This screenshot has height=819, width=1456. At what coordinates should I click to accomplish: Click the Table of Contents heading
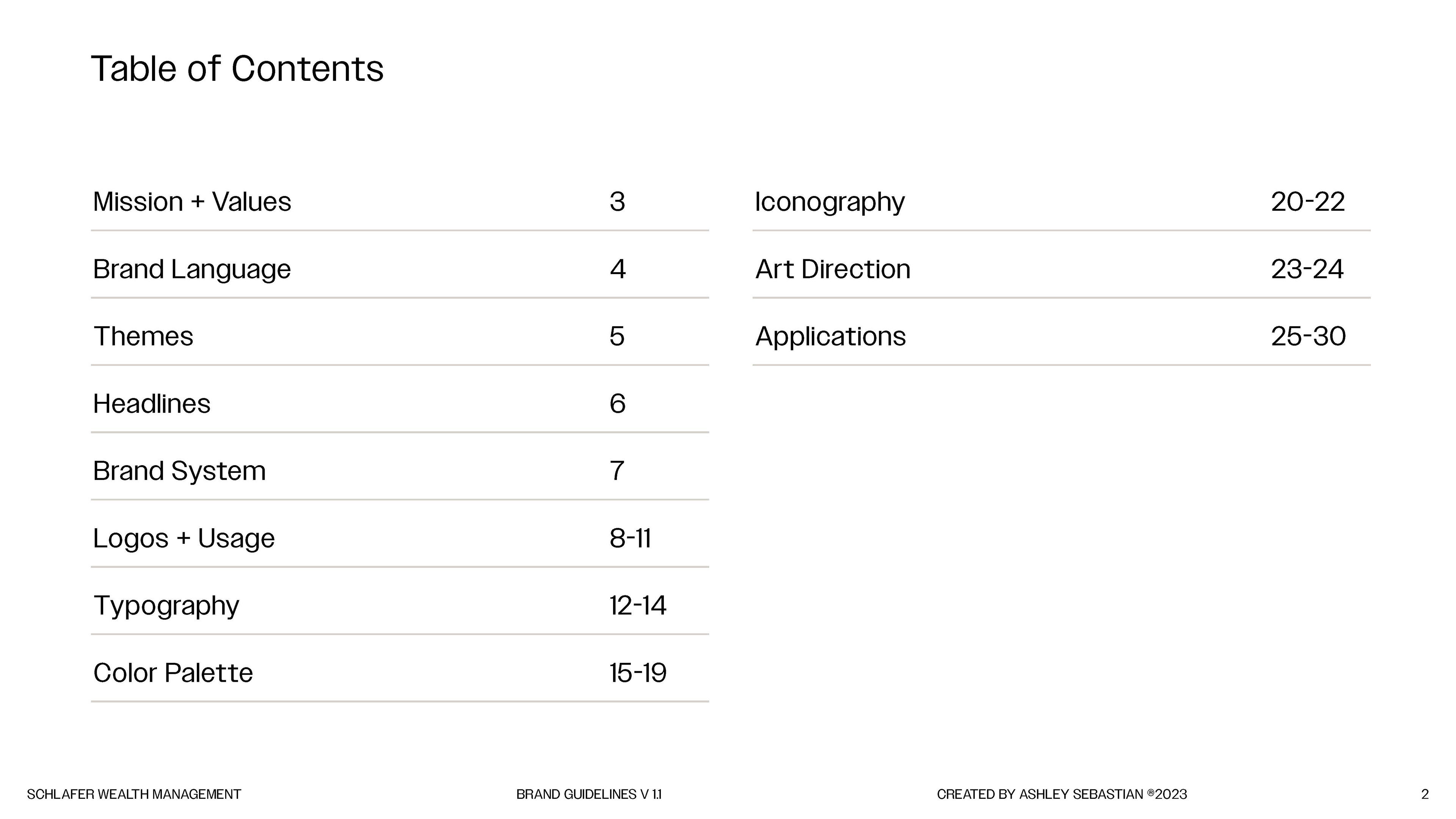click(x=237, y=69)
